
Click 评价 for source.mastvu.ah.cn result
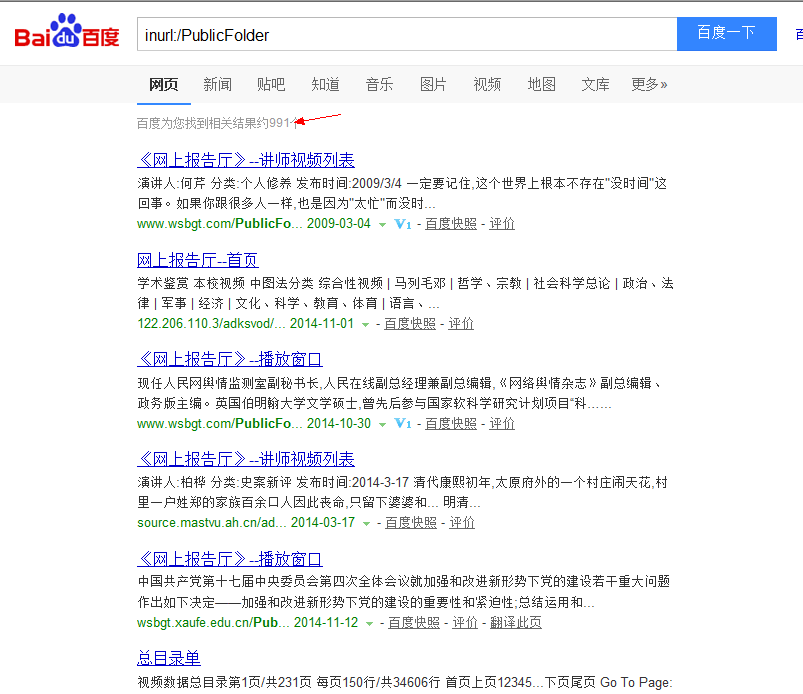point(462,522)
